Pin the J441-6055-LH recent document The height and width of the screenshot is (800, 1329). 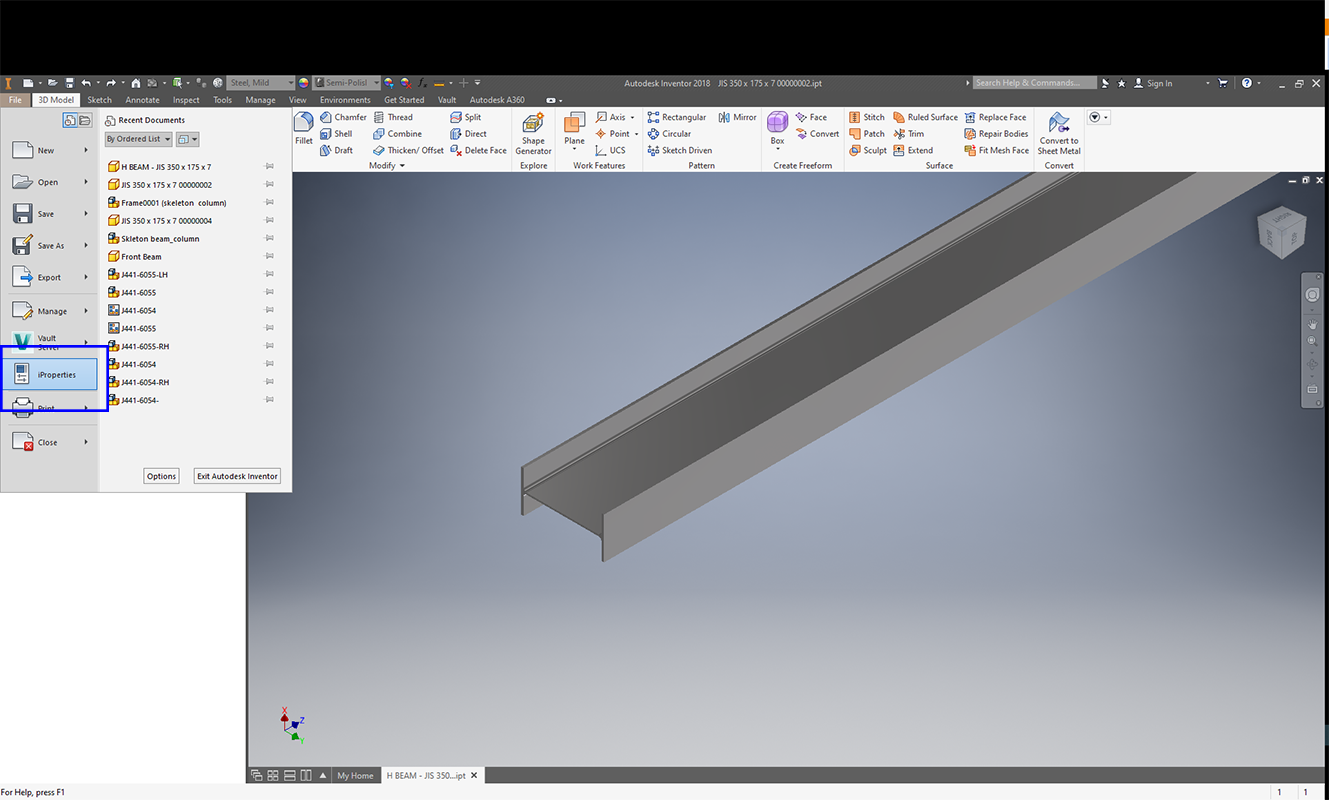(269, 275)
